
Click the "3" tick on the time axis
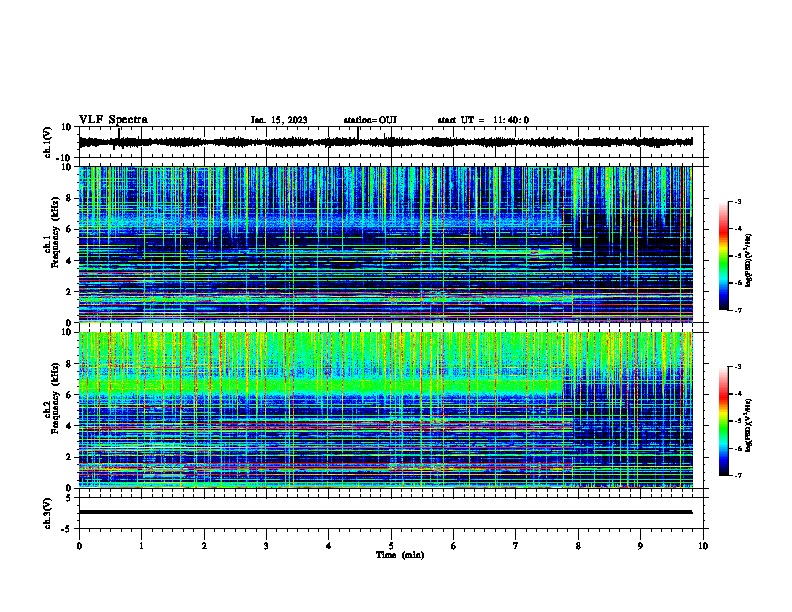click(x=266, y=546)
